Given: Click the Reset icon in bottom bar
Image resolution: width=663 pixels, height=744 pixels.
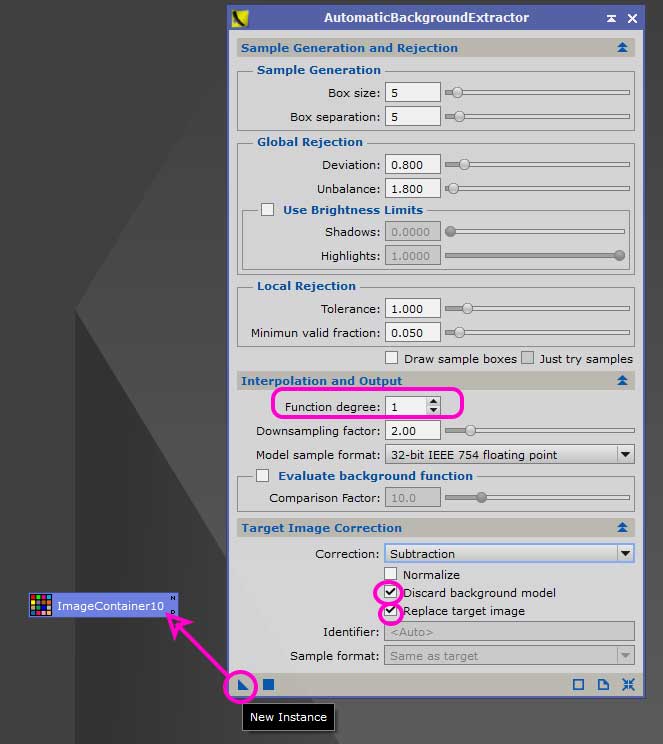Looking at the screenshot, I should [628, 684].
